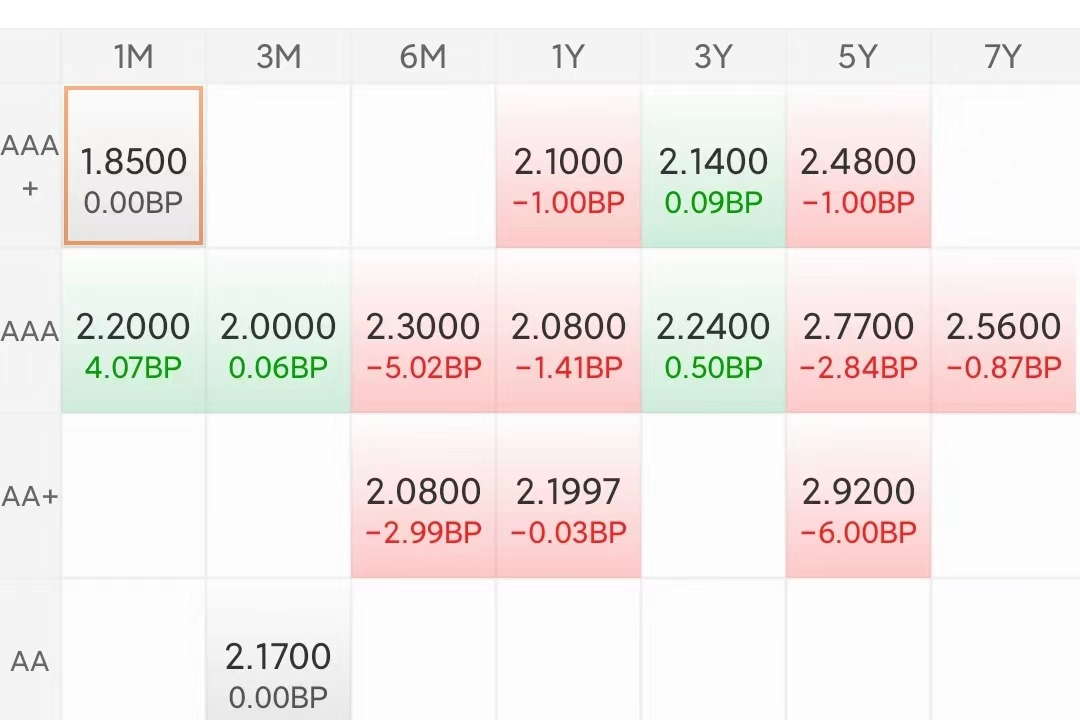This screenshot has width=1080, height=720.
Task: Select the AAA+ rating row label
Action: click(x=30, y=166)
